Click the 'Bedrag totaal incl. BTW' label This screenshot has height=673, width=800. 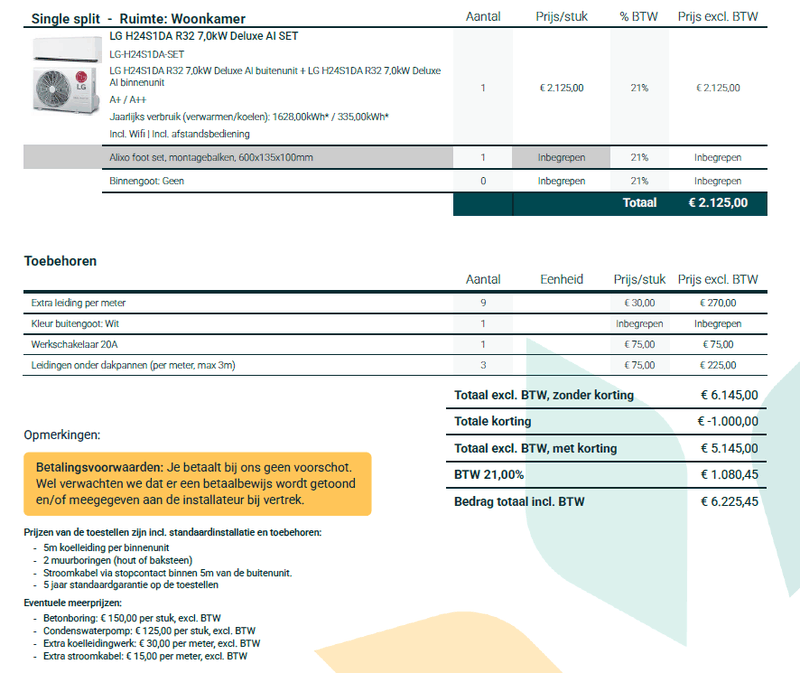[x=519, y=502]
